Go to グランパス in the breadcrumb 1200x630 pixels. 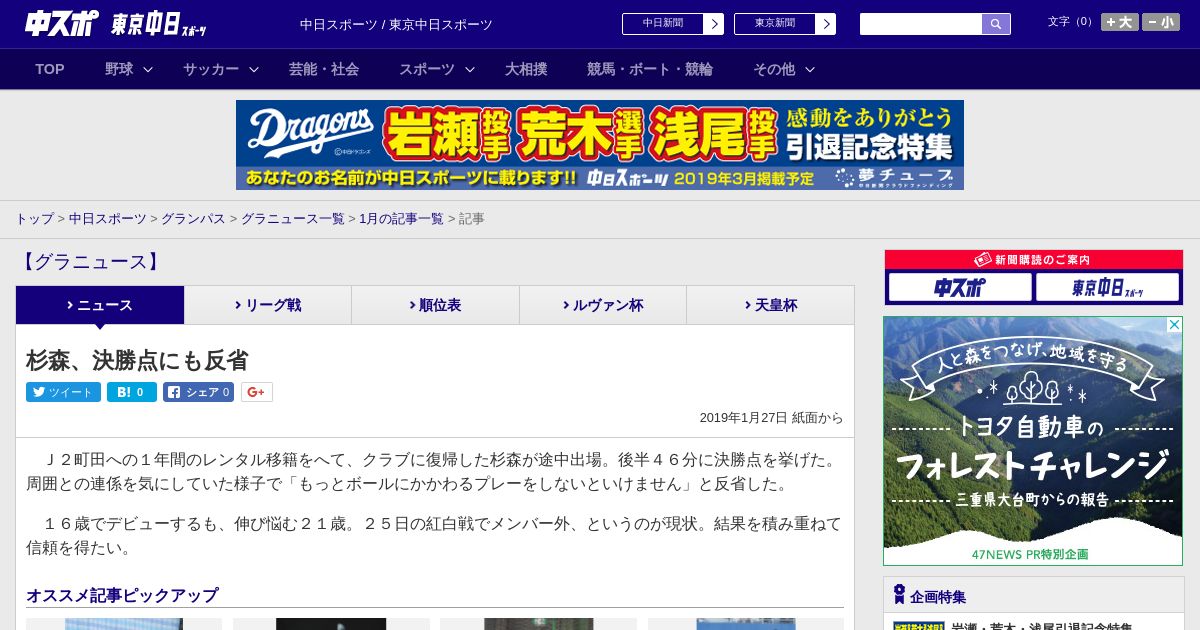tap(193, 218)
